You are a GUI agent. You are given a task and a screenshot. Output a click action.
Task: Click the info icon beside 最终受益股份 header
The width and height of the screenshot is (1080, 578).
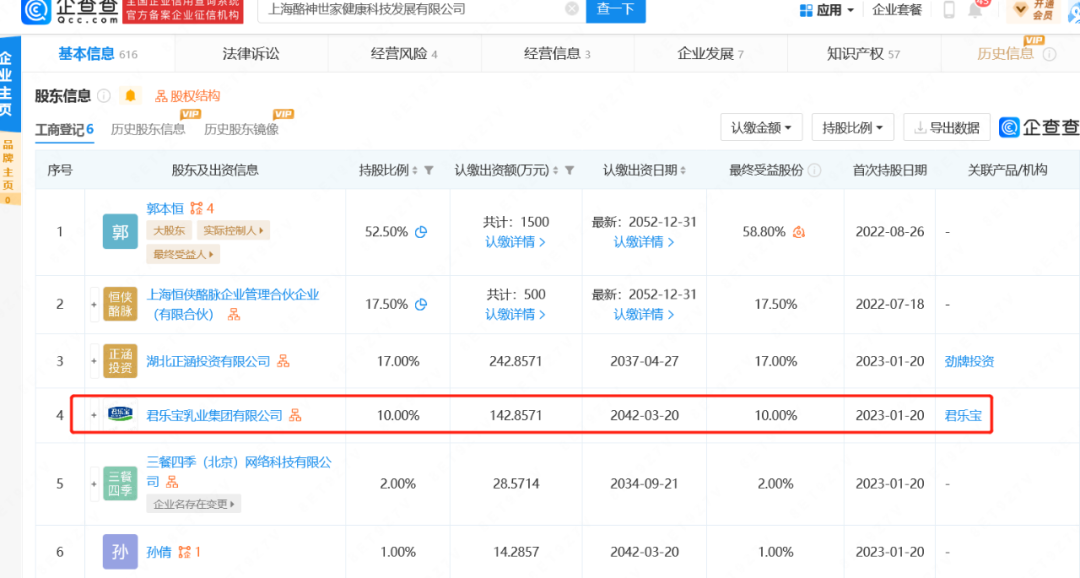[x=816, y=171]
